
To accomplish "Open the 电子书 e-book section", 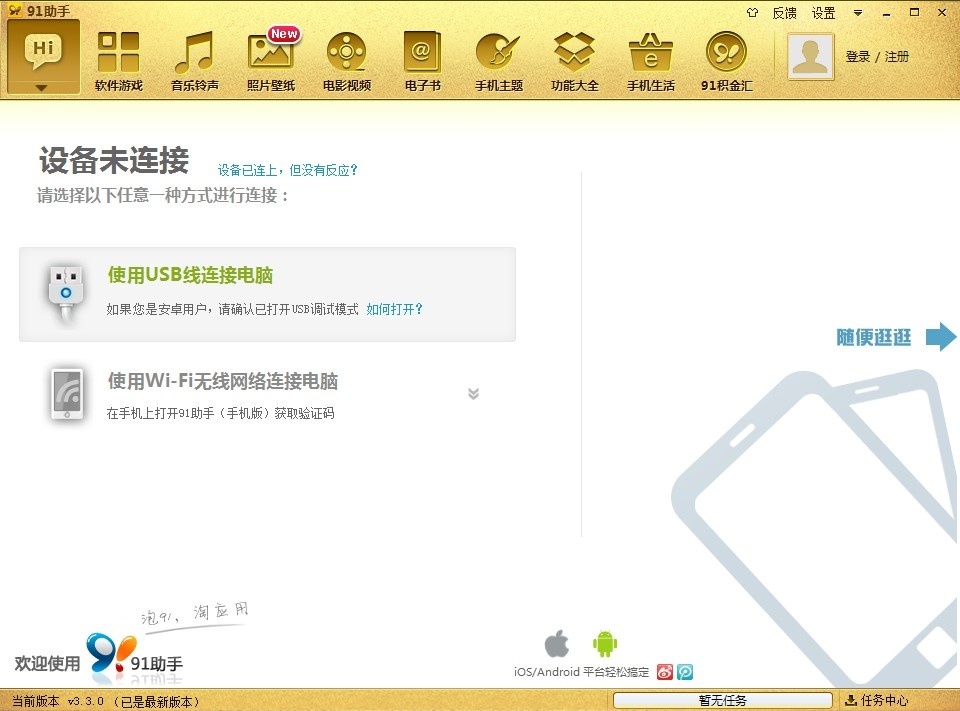I will (x=423, y=61).
